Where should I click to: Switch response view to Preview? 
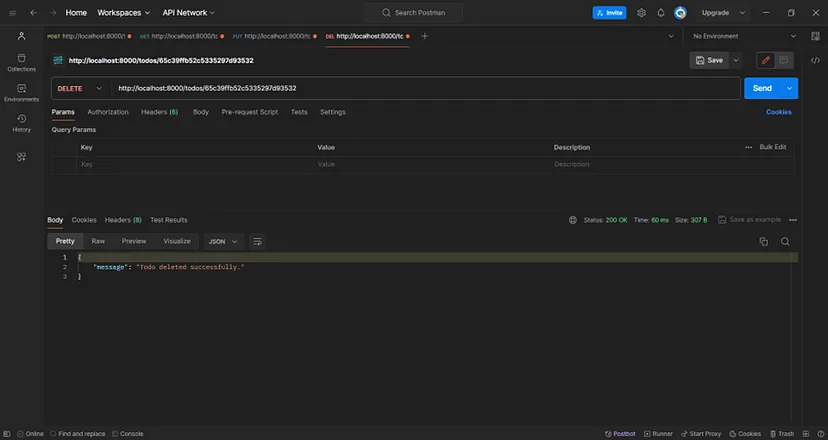coord(134,241)
